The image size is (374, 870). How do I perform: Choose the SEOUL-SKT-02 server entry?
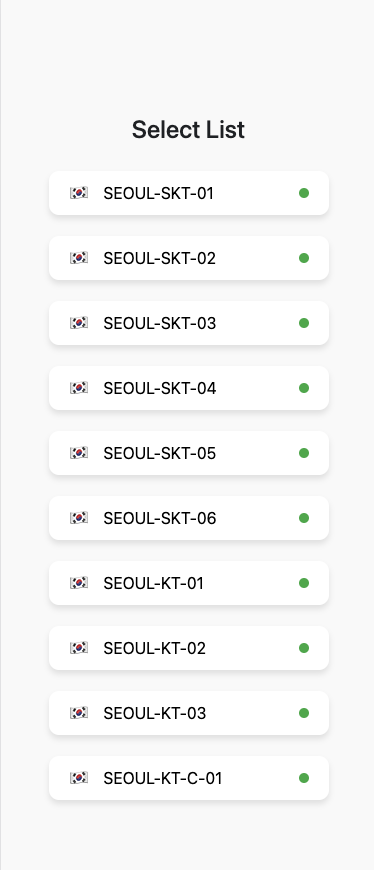click(189, 258)
